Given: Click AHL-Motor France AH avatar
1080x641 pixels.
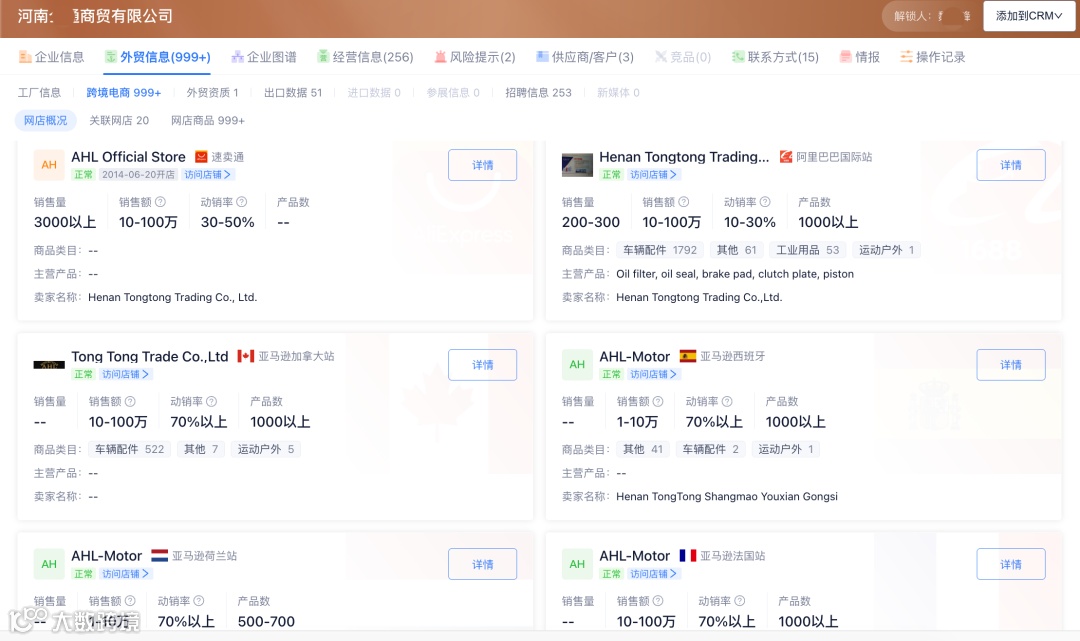Looking at the screenshot, I should coord(577,564).
